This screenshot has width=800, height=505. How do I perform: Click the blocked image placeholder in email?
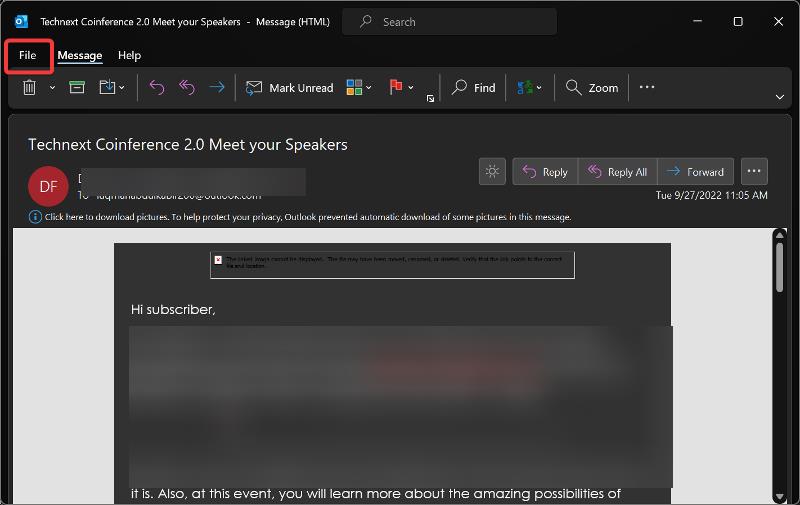tap(392, 265)
